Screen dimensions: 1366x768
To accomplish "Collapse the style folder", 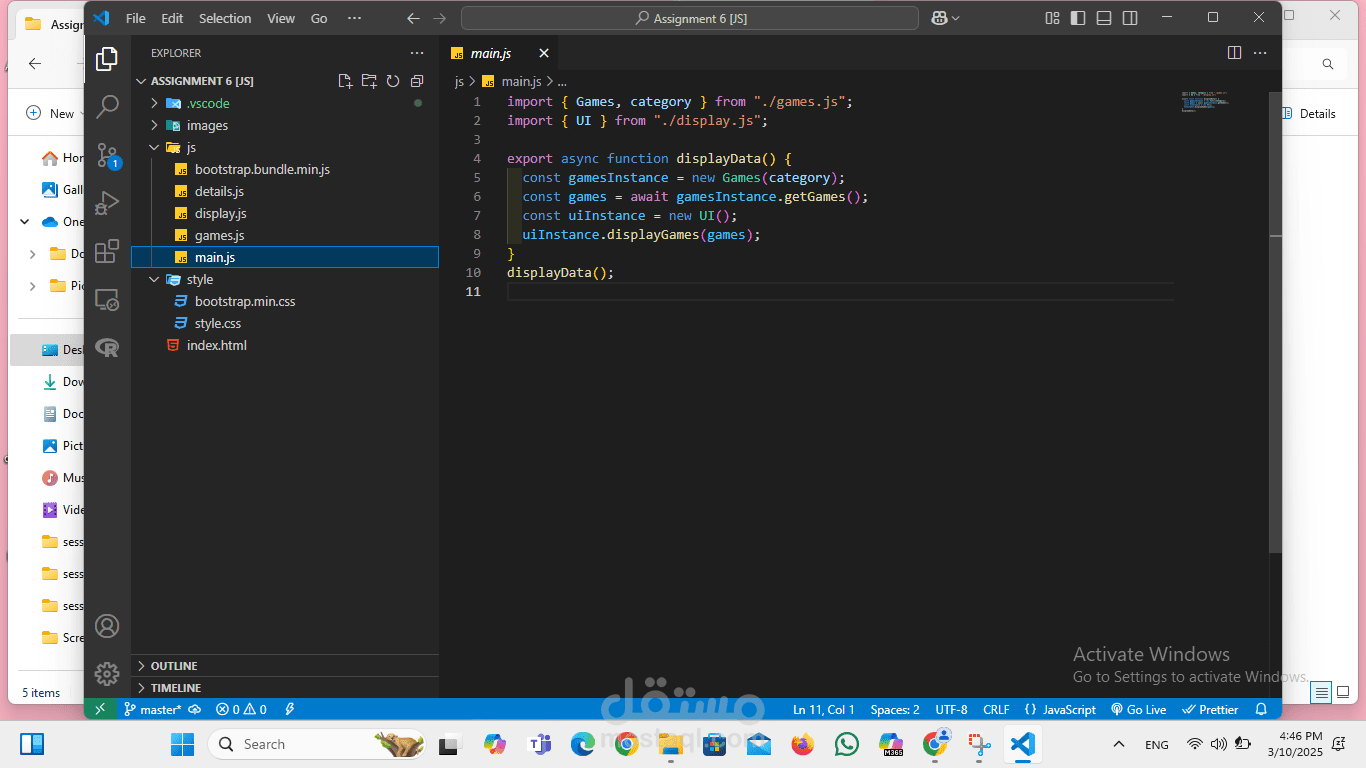I will [199, 279].
